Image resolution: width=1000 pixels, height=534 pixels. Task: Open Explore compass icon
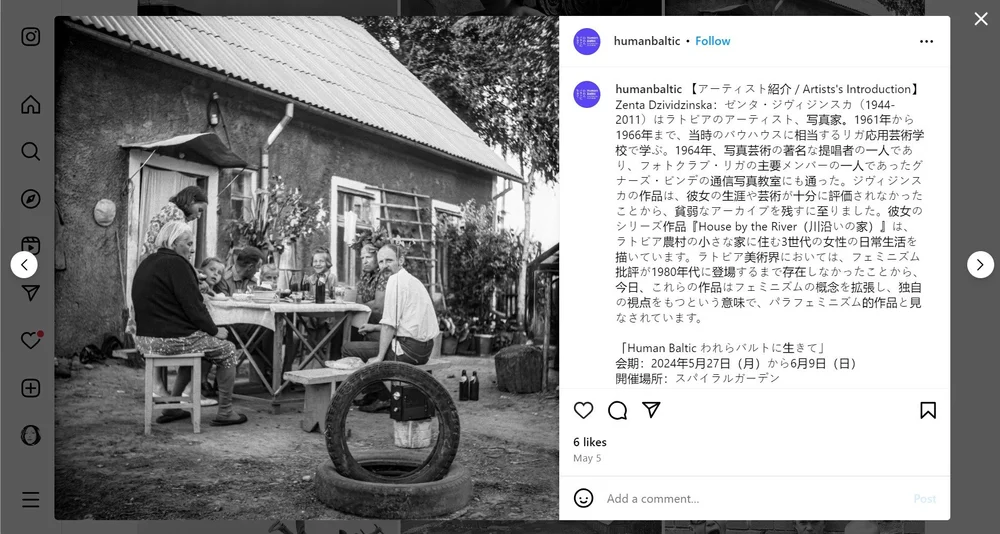(31, 199)
